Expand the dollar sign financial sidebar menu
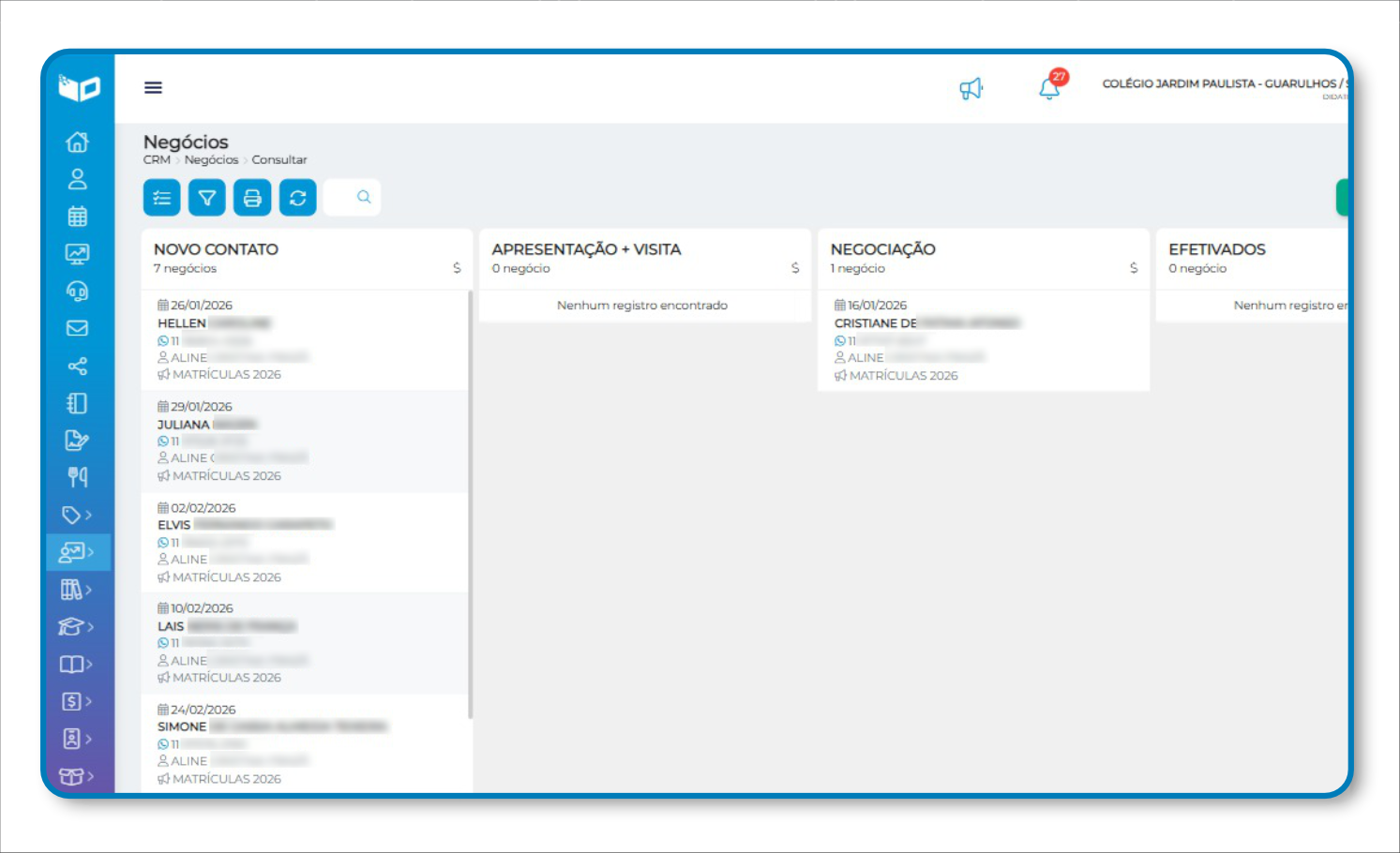 77,701
